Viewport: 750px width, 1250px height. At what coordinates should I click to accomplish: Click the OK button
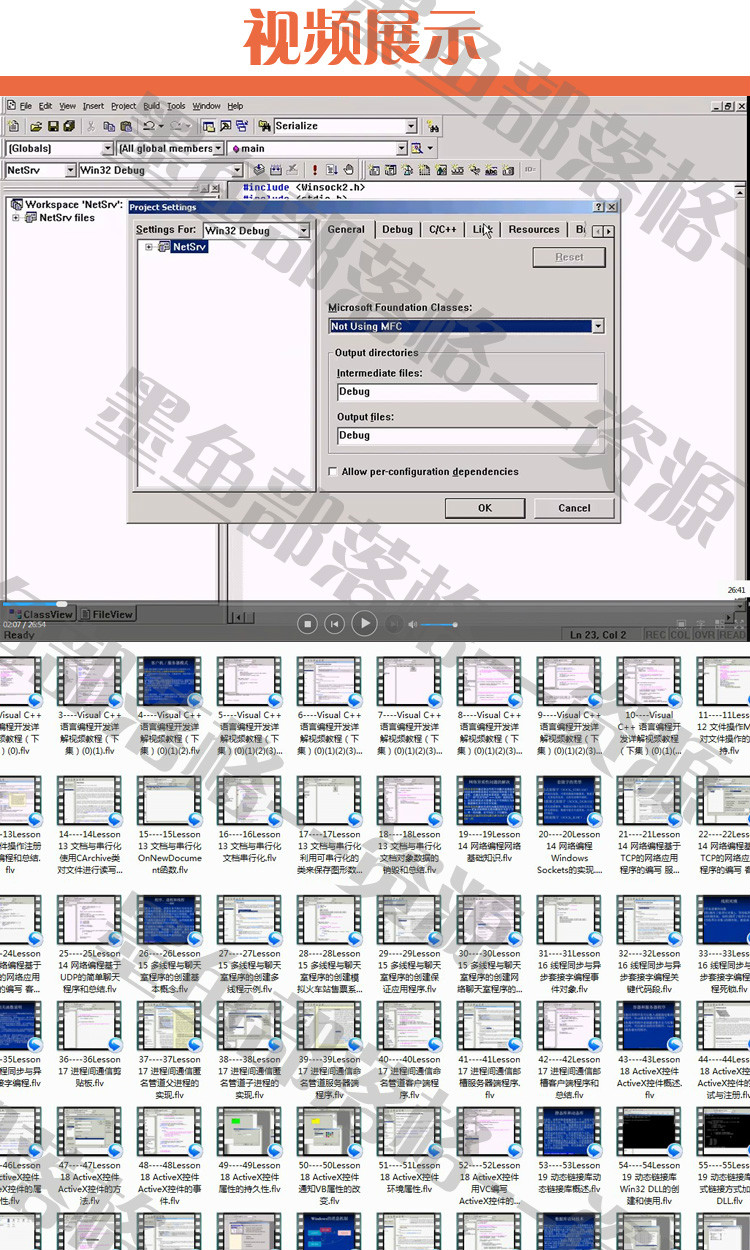click(x=485, y=508)
